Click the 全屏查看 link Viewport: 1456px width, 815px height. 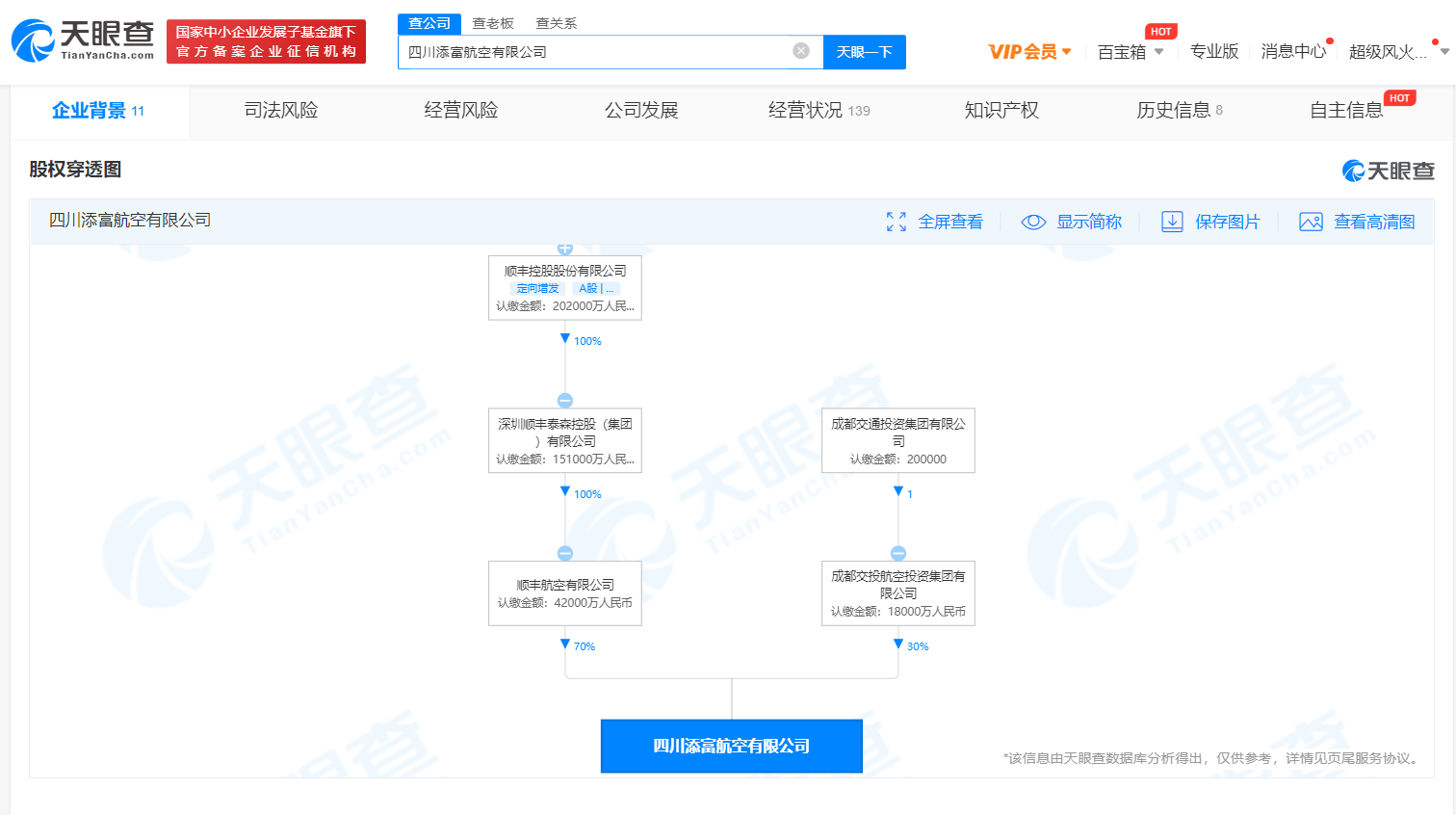point(950,222)
